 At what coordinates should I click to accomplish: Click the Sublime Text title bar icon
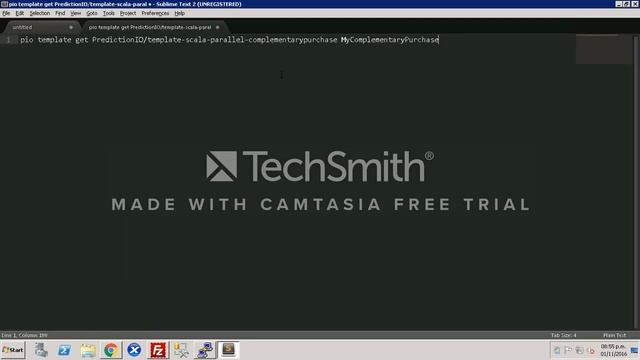pyautogui.click(x=4, y=4)
